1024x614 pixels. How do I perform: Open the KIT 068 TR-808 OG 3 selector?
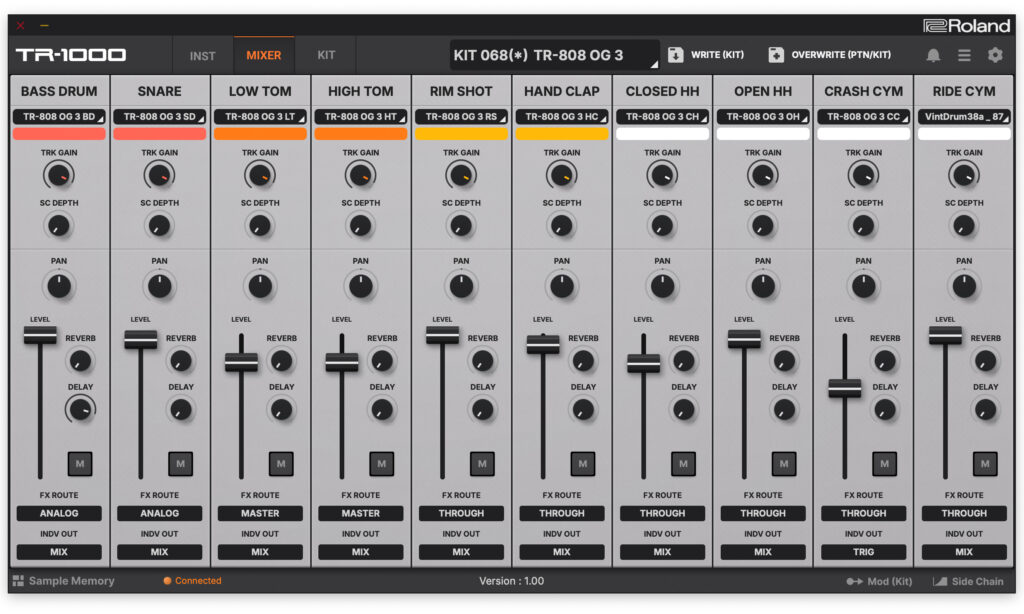(554, 55)
